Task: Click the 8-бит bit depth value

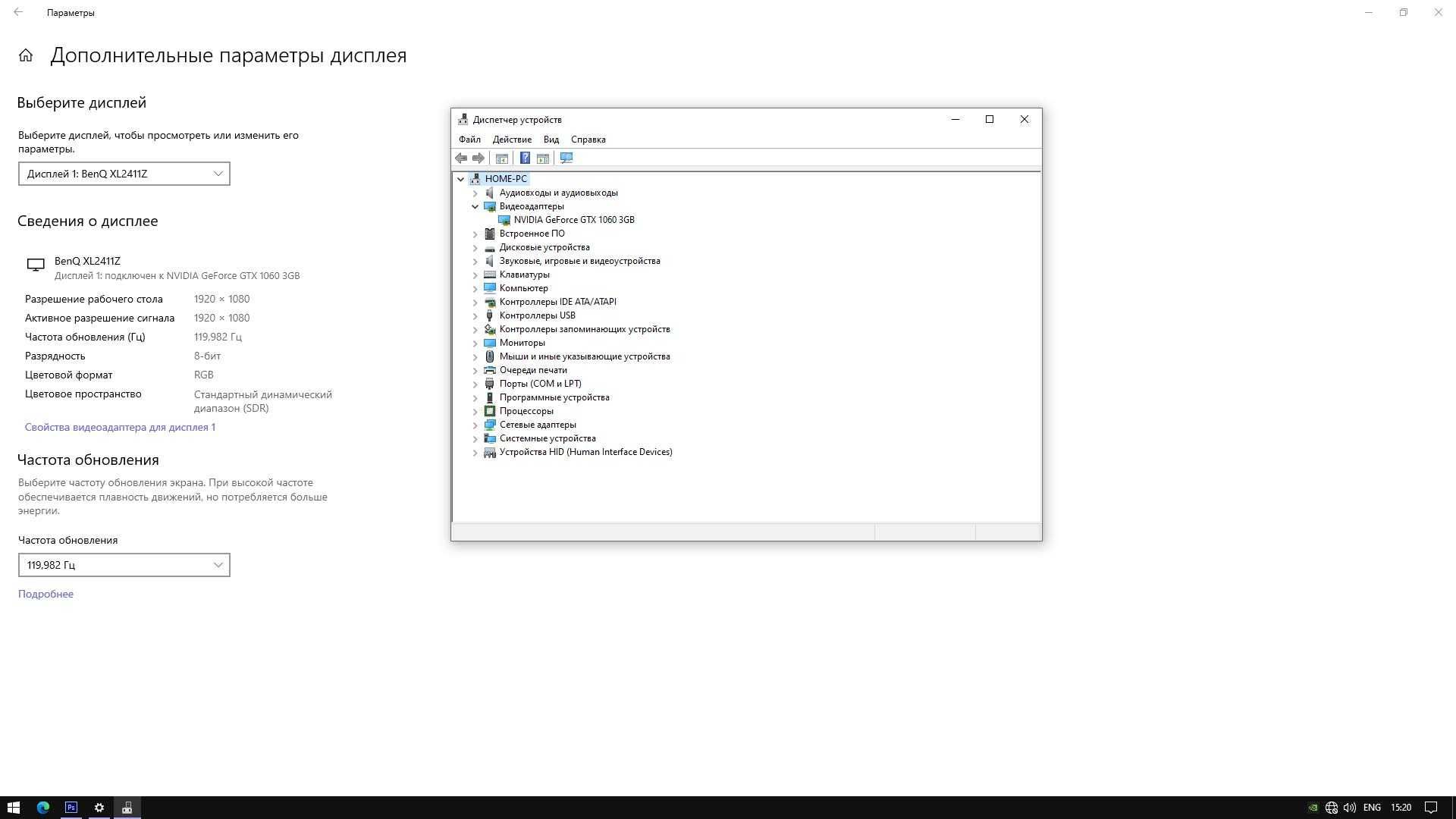Action: tap(208, 356)
